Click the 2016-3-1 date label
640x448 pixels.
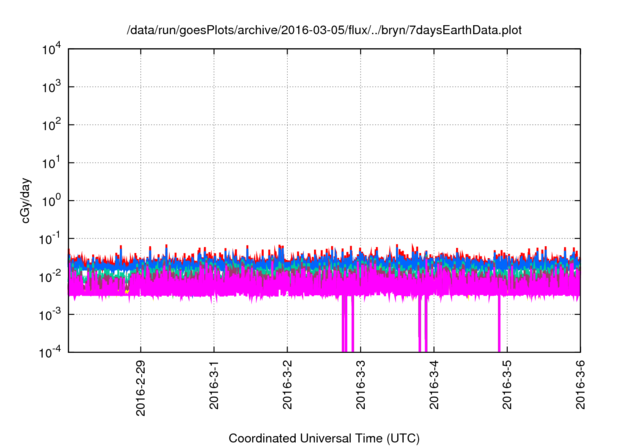[x=214, y=384]
